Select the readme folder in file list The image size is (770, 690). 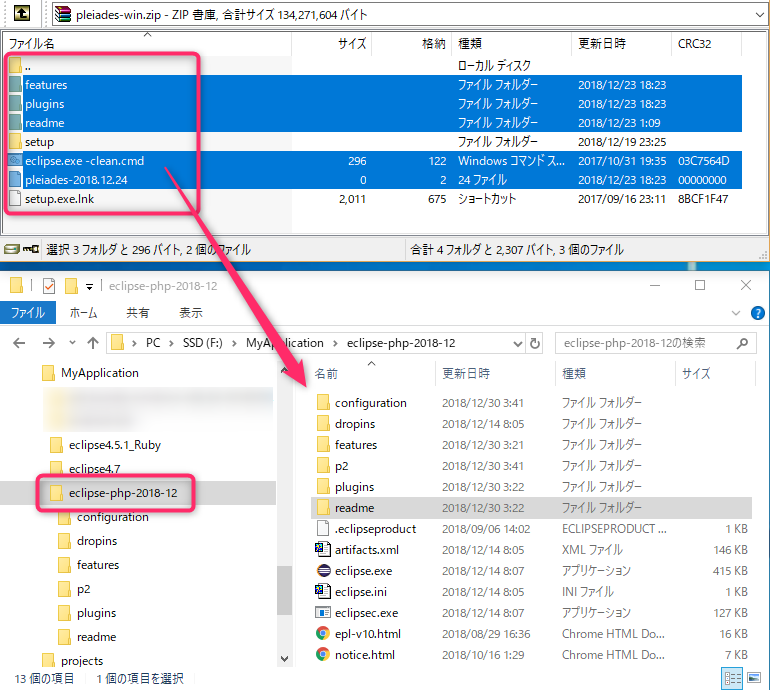pyautogui.click(x=531, y=508)
